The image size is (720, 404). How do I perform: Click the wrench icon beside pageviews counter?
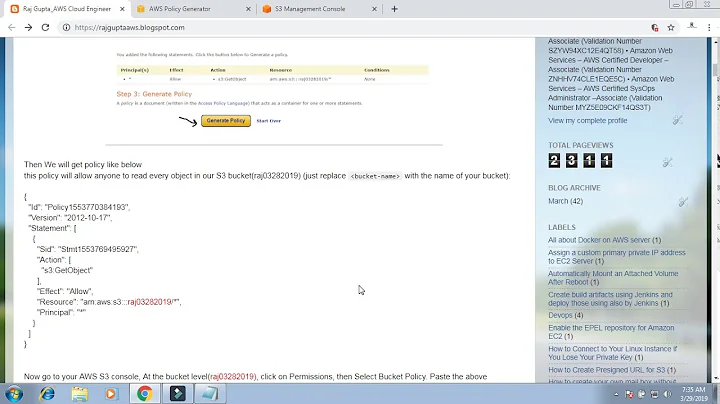click(667, 163)
